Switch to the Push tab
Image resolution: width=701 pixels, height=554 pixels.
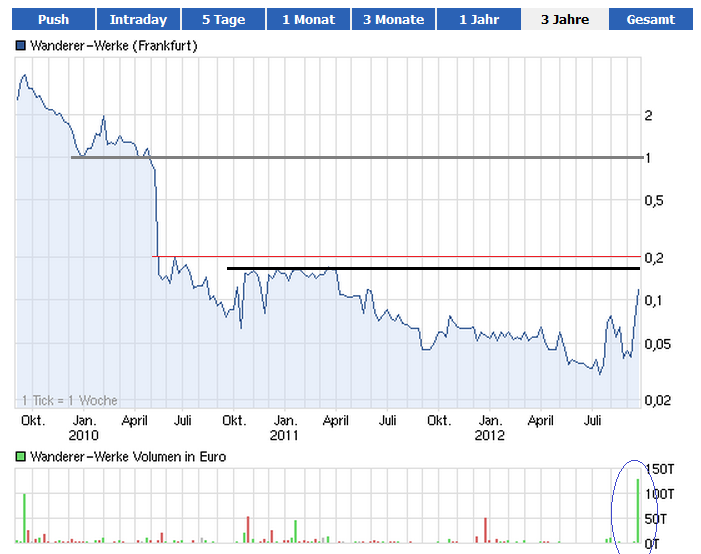[53, 19]
